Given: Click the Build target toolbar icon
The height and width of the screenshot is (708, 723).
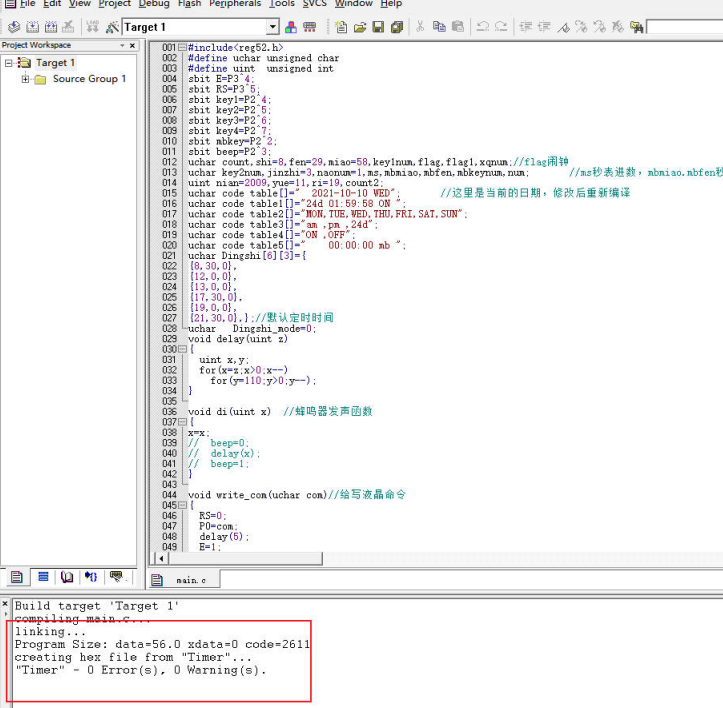Looking at the screenshot, I should [32, 27].
